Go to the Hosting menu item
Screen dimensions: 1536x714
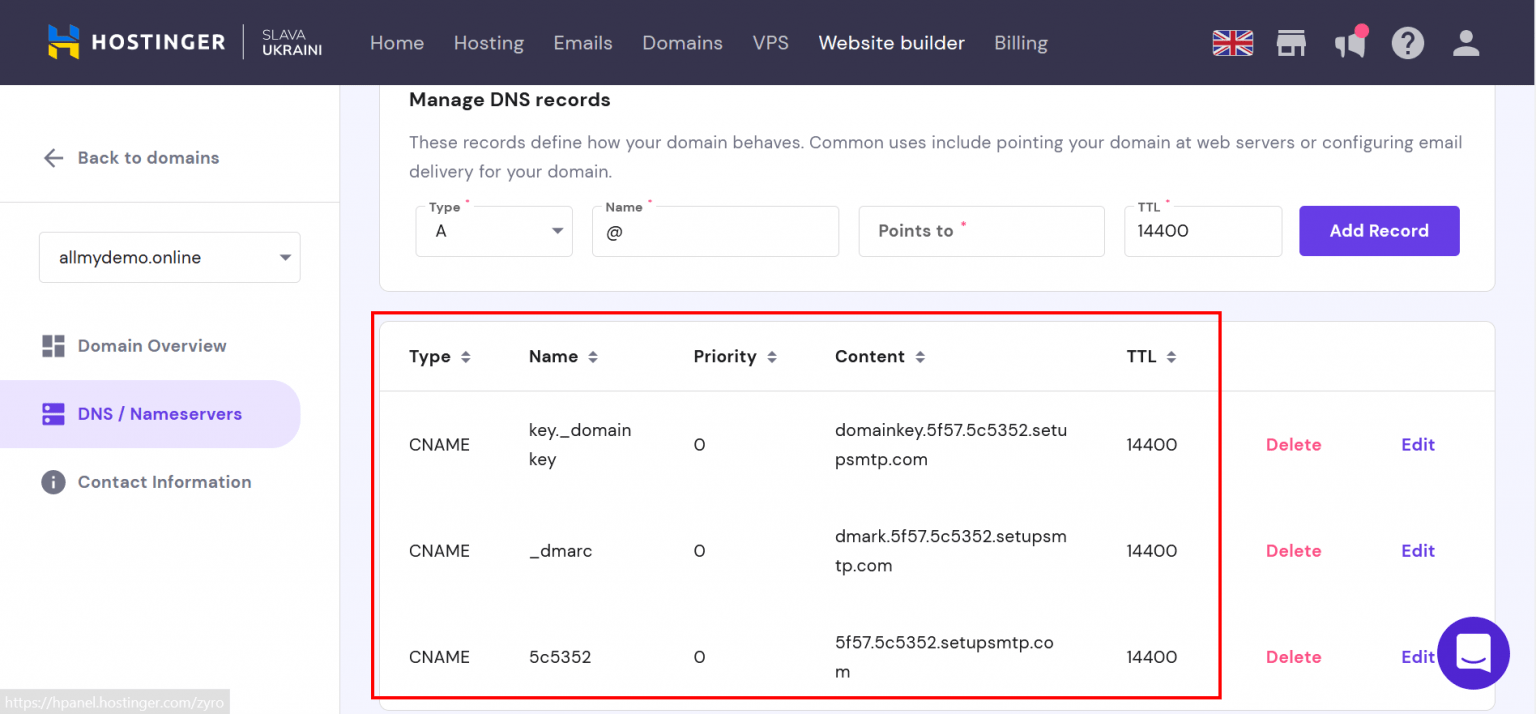[488, 43]
